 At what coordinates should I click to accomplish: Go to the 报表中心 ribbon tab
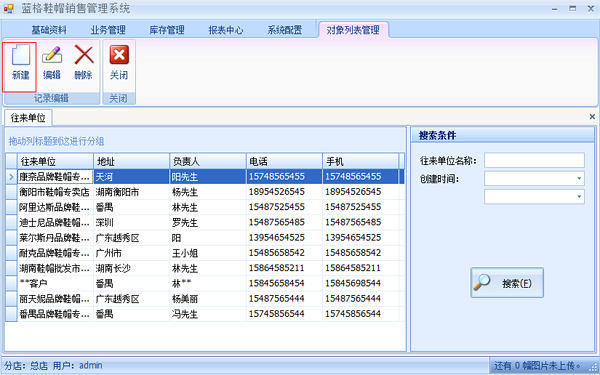[x=226, y=30]
